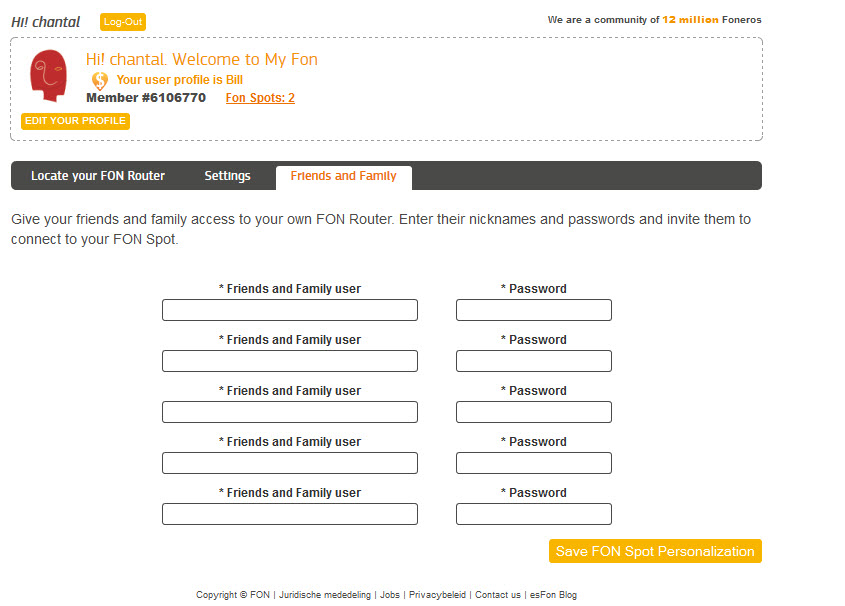Open the Privacybeleid footer link
Image resolution: width=845 pixels, height=606 pixels.
pyautogui.click(x=437, y=595)
